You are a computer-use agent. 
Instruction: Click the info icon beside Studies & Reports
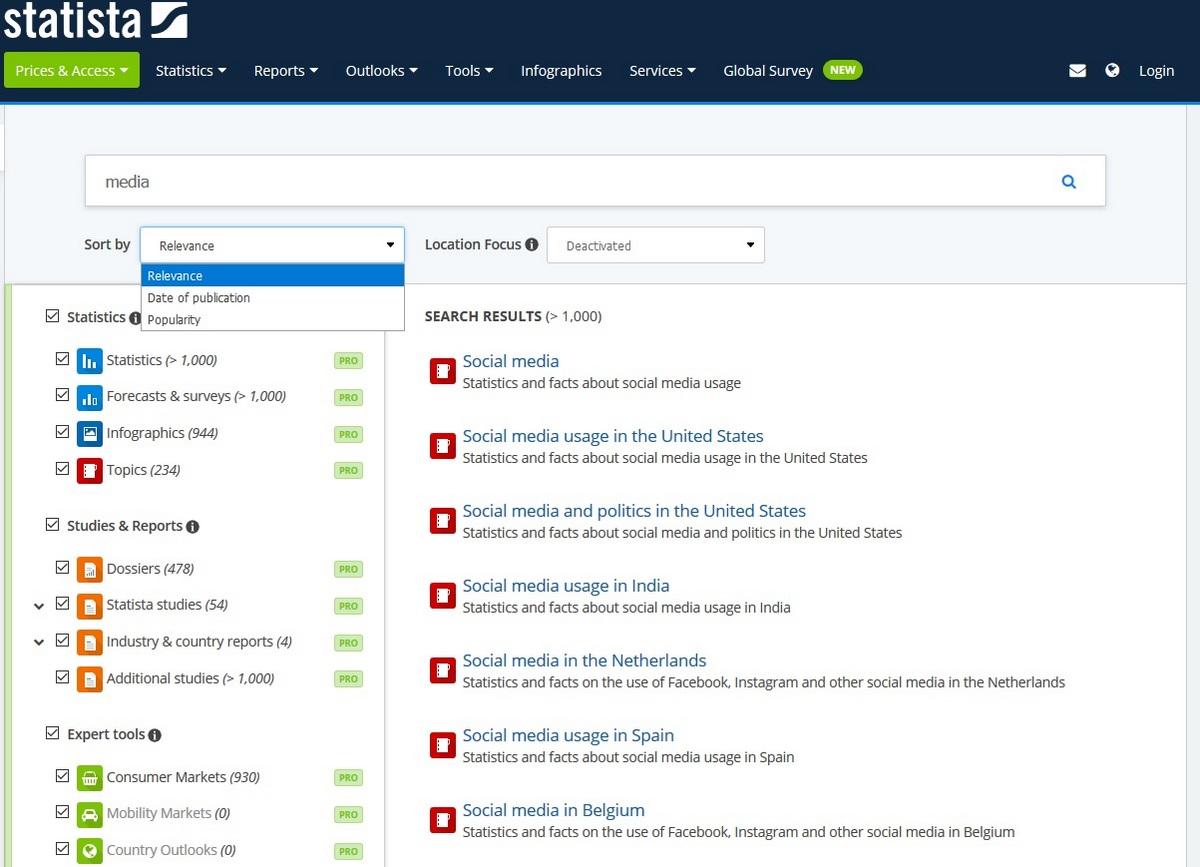(x=192, y=527)
